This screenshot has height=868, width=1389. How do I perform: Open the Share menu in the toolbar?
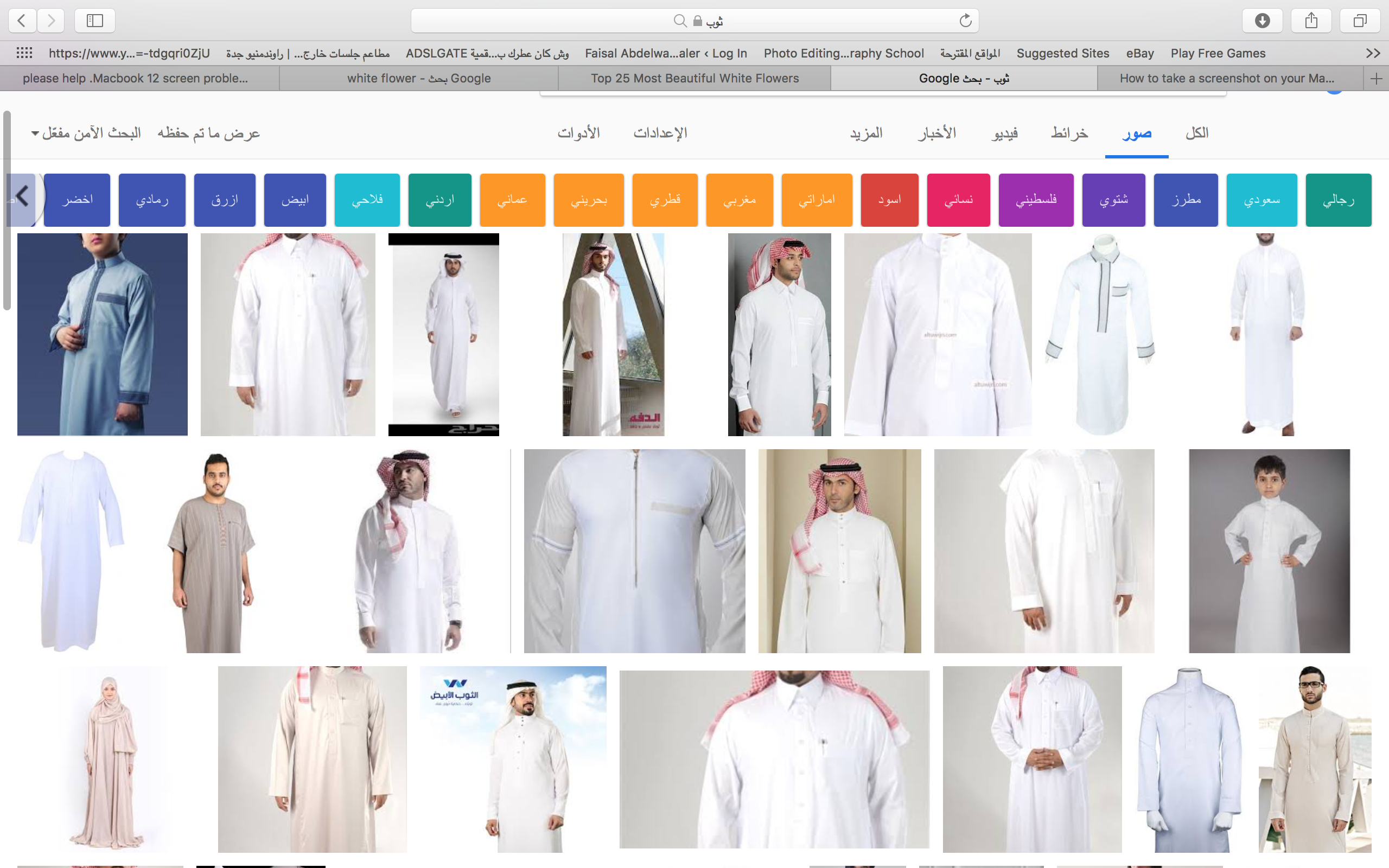tap(1311, 21)
